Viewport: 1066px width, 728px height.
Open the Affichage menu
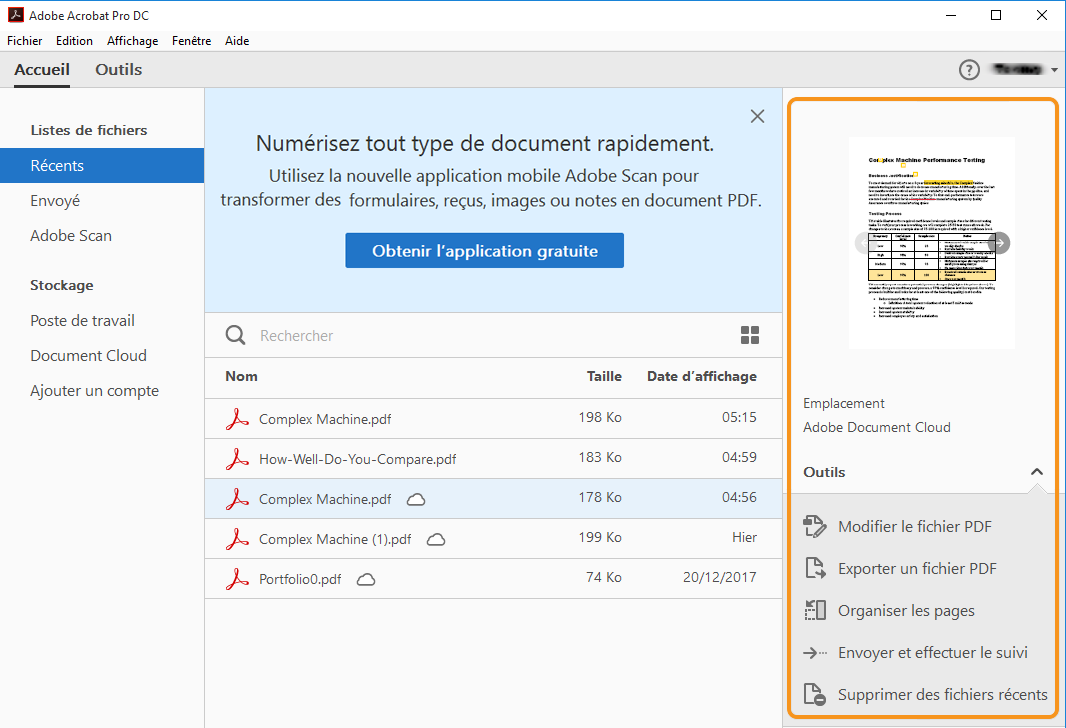pyautogui.click(x=132, y=41)
